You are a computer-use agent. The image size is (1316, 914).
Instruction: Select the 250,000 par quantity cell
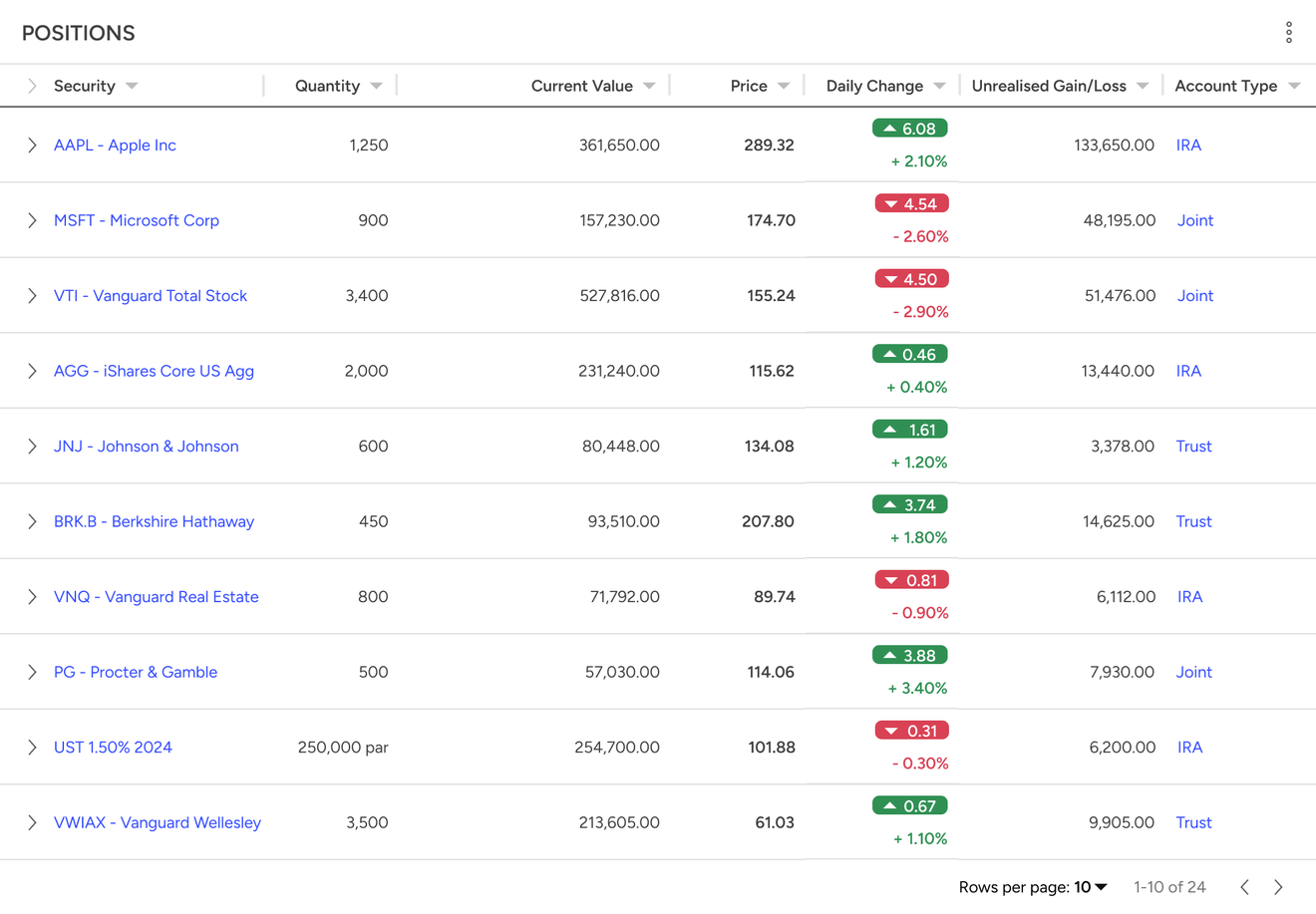pos(343,748)
